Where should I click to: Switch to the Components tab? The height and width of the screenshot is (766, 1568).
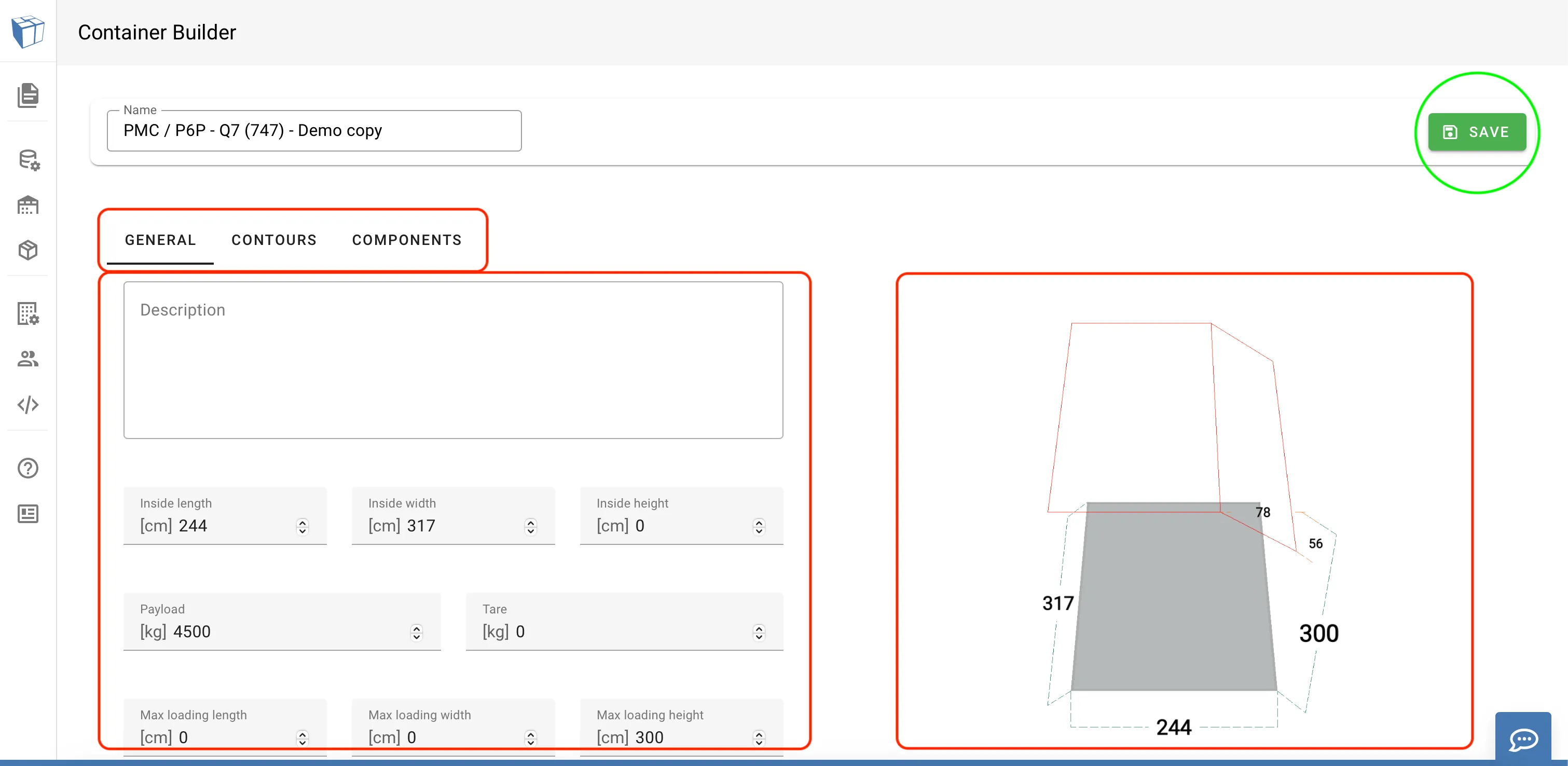coord(407,240)
